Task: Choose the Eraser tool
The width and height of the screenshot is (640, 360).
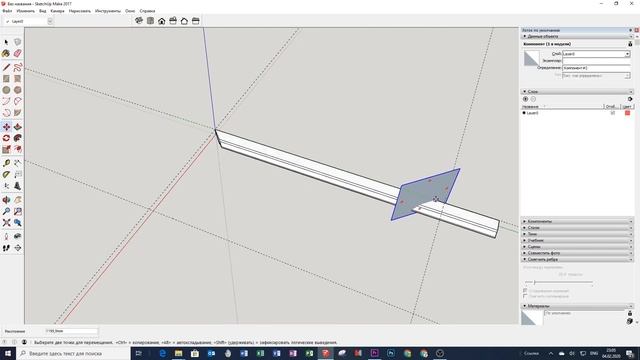Action: pyautogui.click(x=18, y=53)
